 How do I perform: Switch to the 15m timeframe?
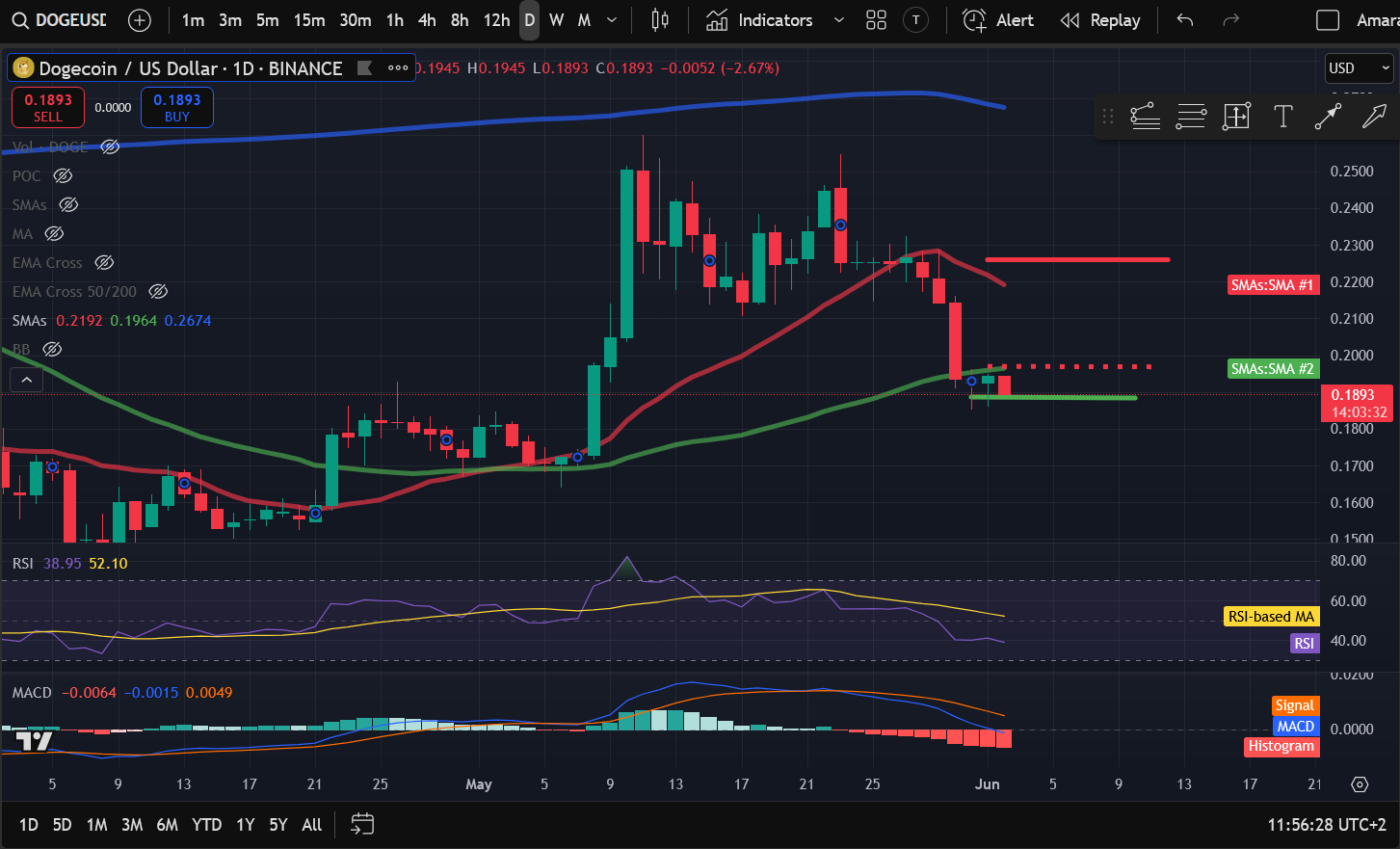coord(309,20)
